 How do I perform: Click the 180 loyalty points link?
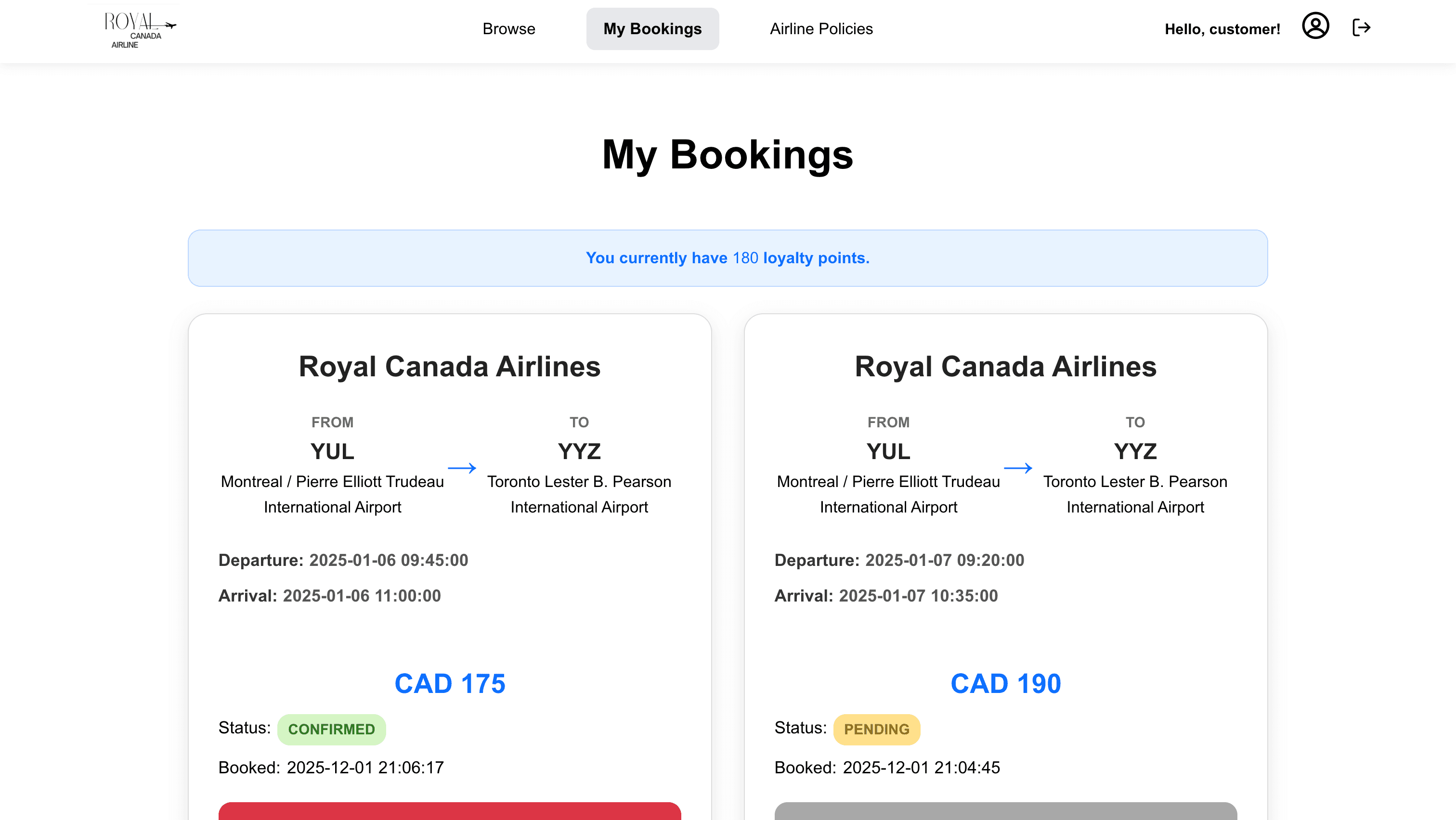[x=744, y=258]
